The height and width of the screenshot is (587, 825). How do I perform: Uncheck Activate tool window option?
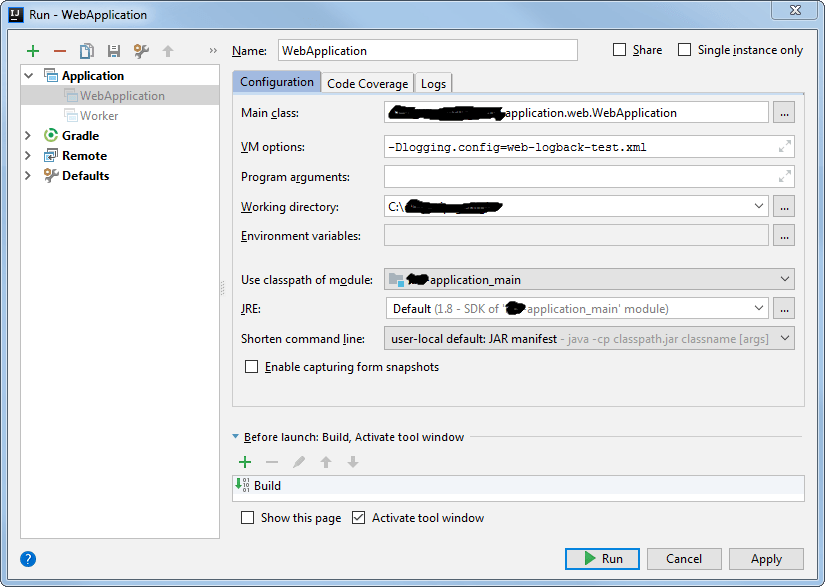[x=358, y=518]
